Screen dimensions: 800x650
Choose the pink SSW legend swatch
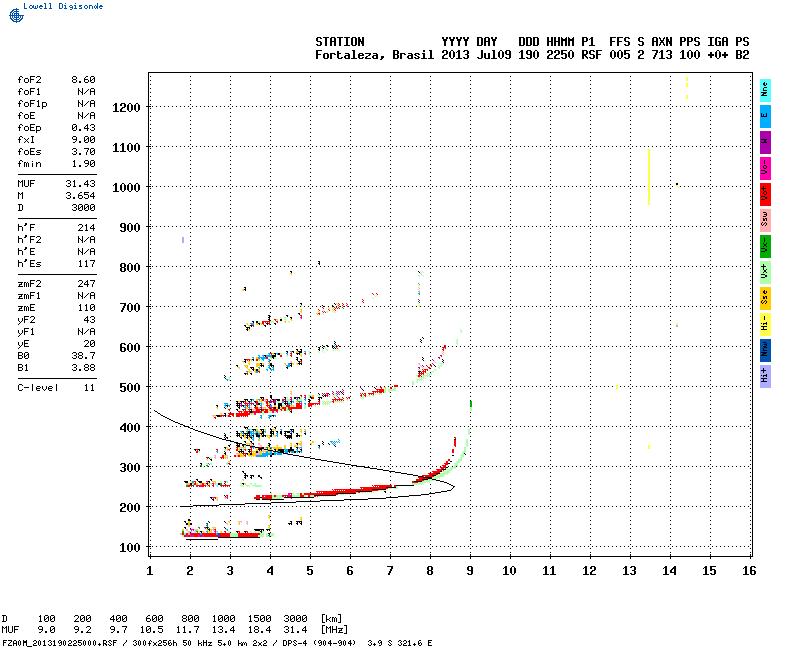[765, 220]
